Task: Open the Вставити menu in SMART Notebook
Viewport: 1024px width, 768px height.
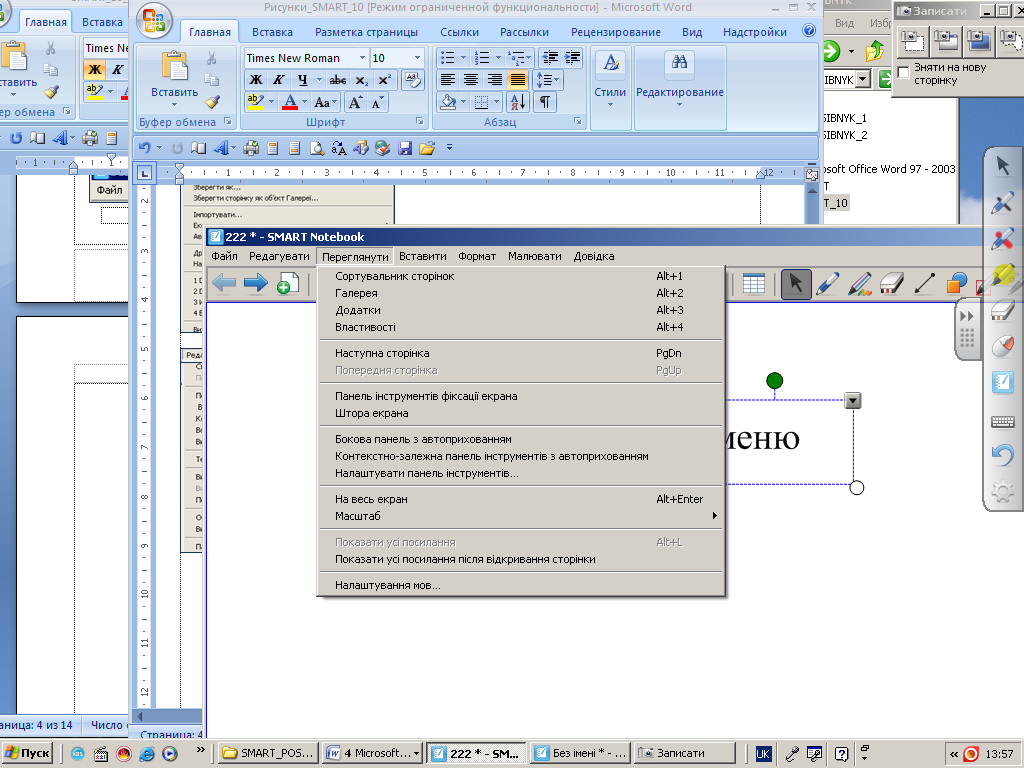Action: tap(423, 256)
